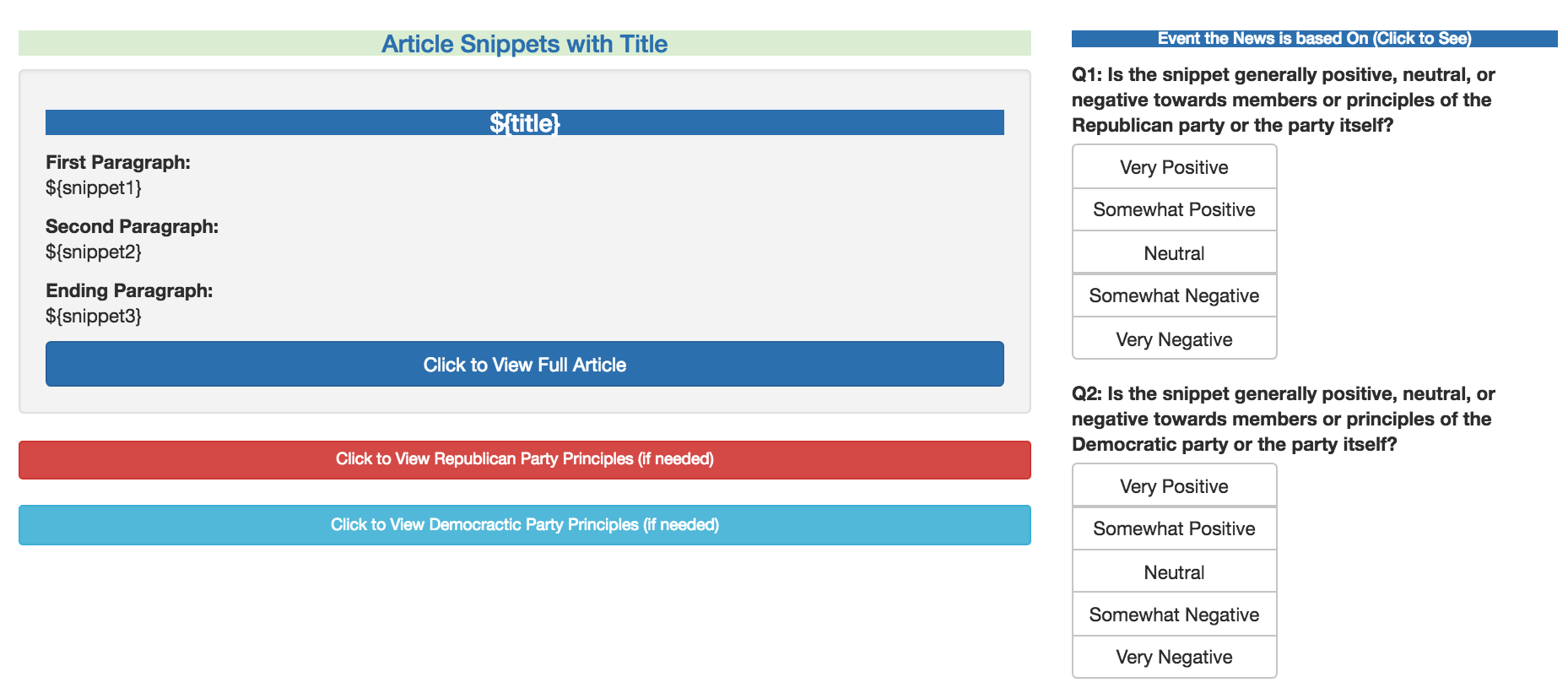Select Somewhat Negative for Q2 Democratic
The image size is (1568, 699).
(x=1174, y=615)
